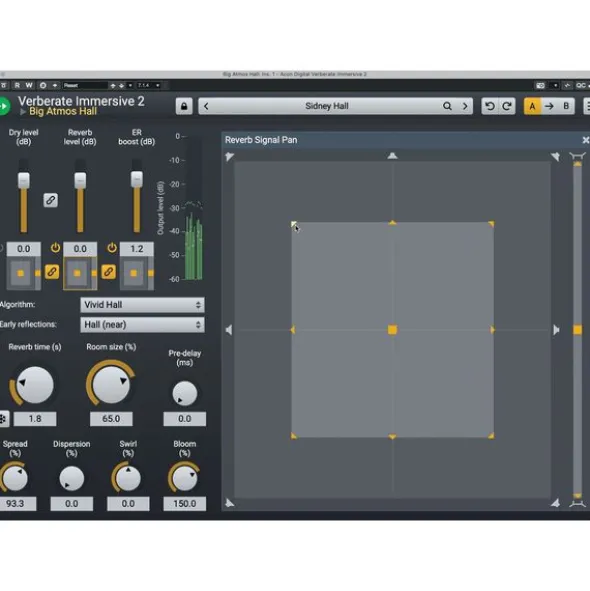Go to the next preset arrow

[465, 106]
